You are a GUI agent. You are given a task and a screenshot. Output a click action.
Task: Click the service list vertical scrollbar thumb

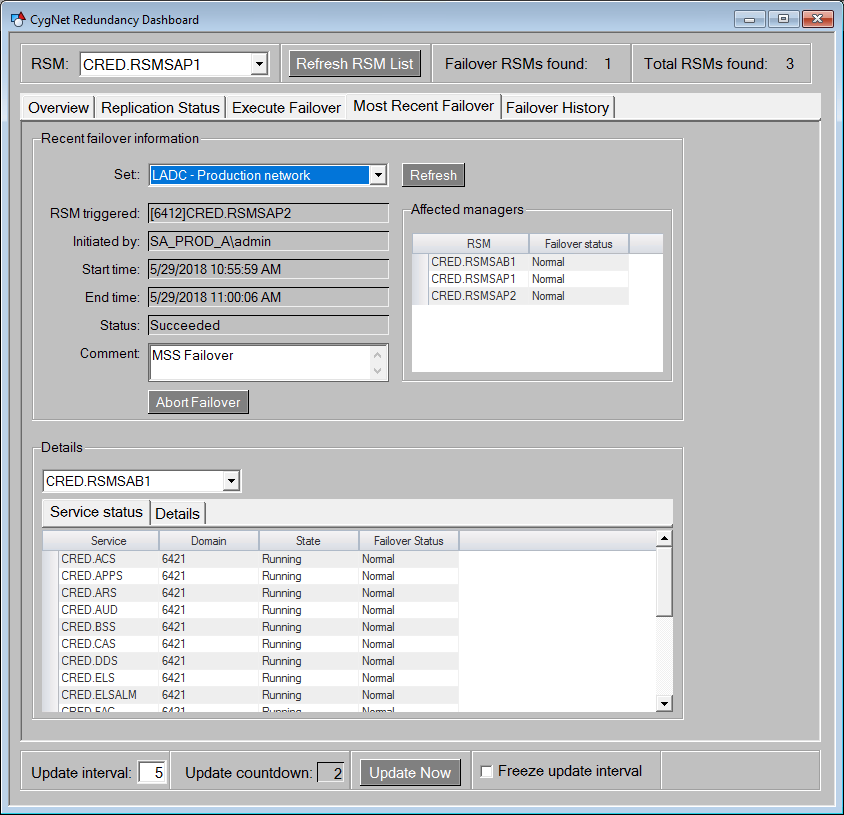(x=664, y=581)
